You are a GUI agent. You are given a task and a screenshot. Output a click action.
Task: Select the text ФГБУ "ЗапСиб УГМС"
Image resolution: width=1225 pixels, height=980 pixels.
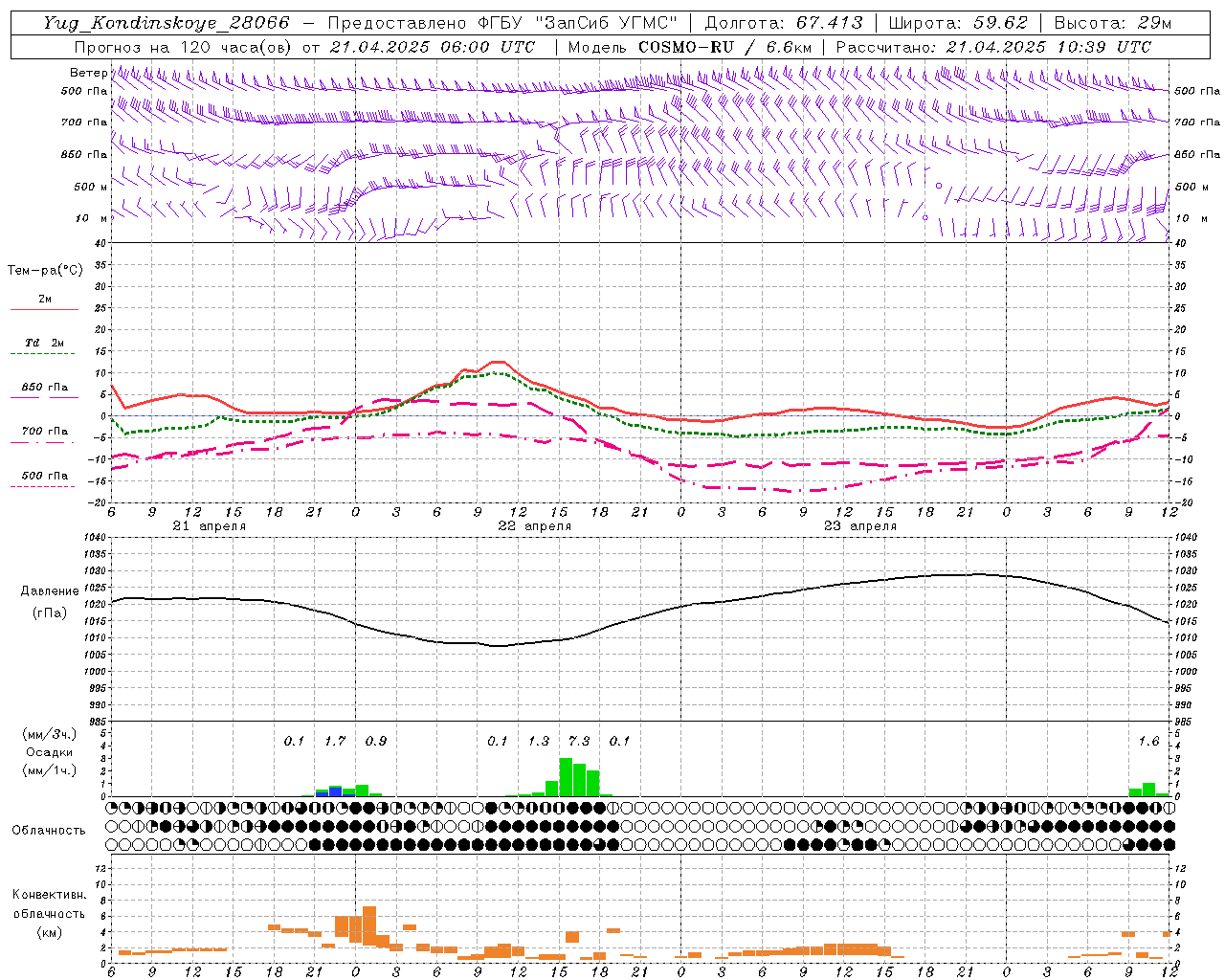578,23
